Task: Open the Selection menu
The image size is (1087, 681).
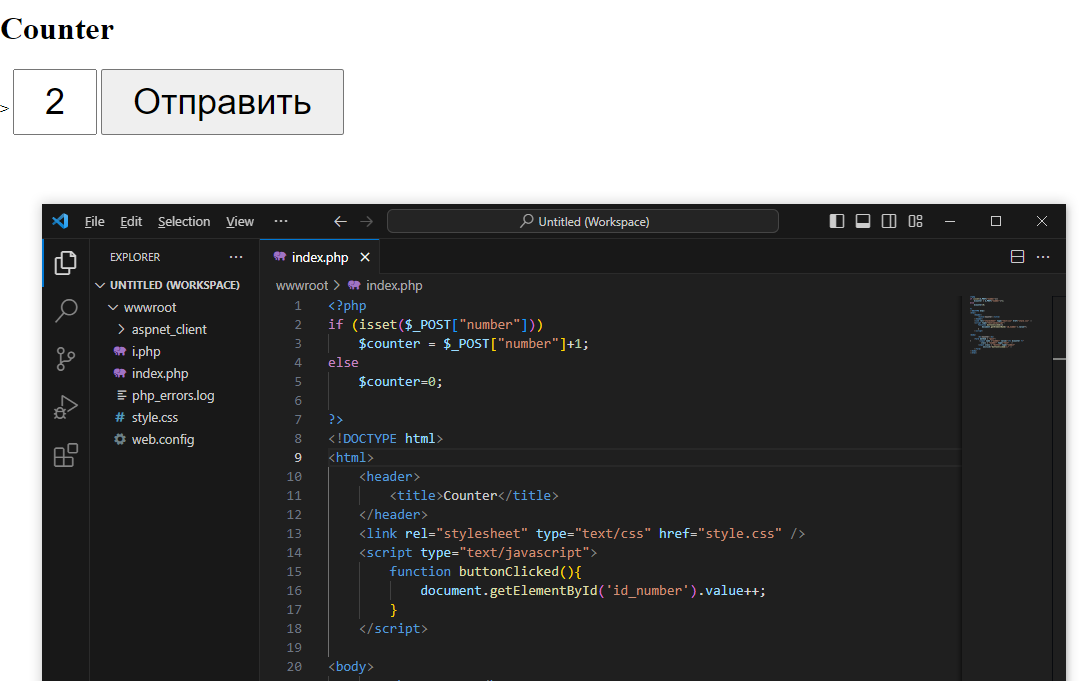Action: 184,222
